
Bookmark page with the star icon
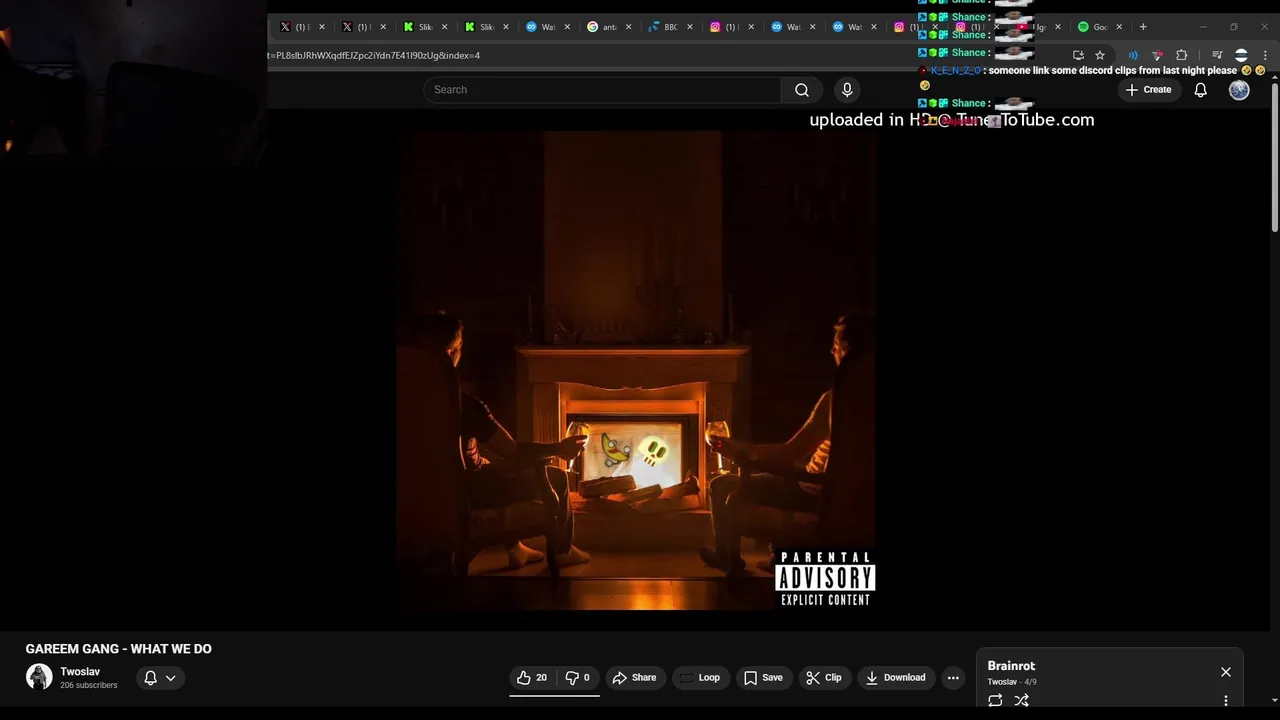coord(1100,56)
